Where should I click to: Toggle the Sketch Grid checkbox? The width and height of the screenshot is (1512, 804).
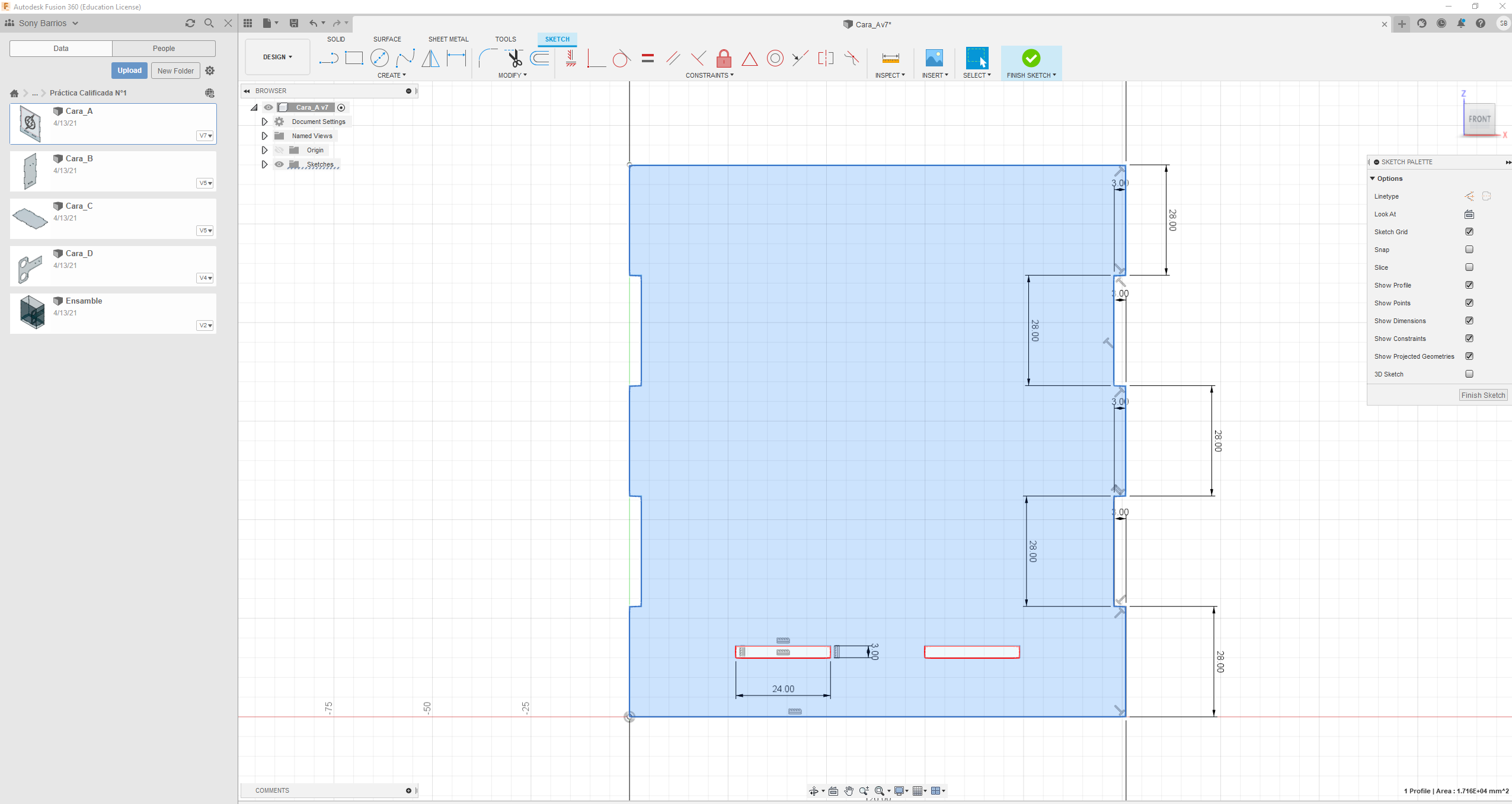click(x=1469, y=231)
